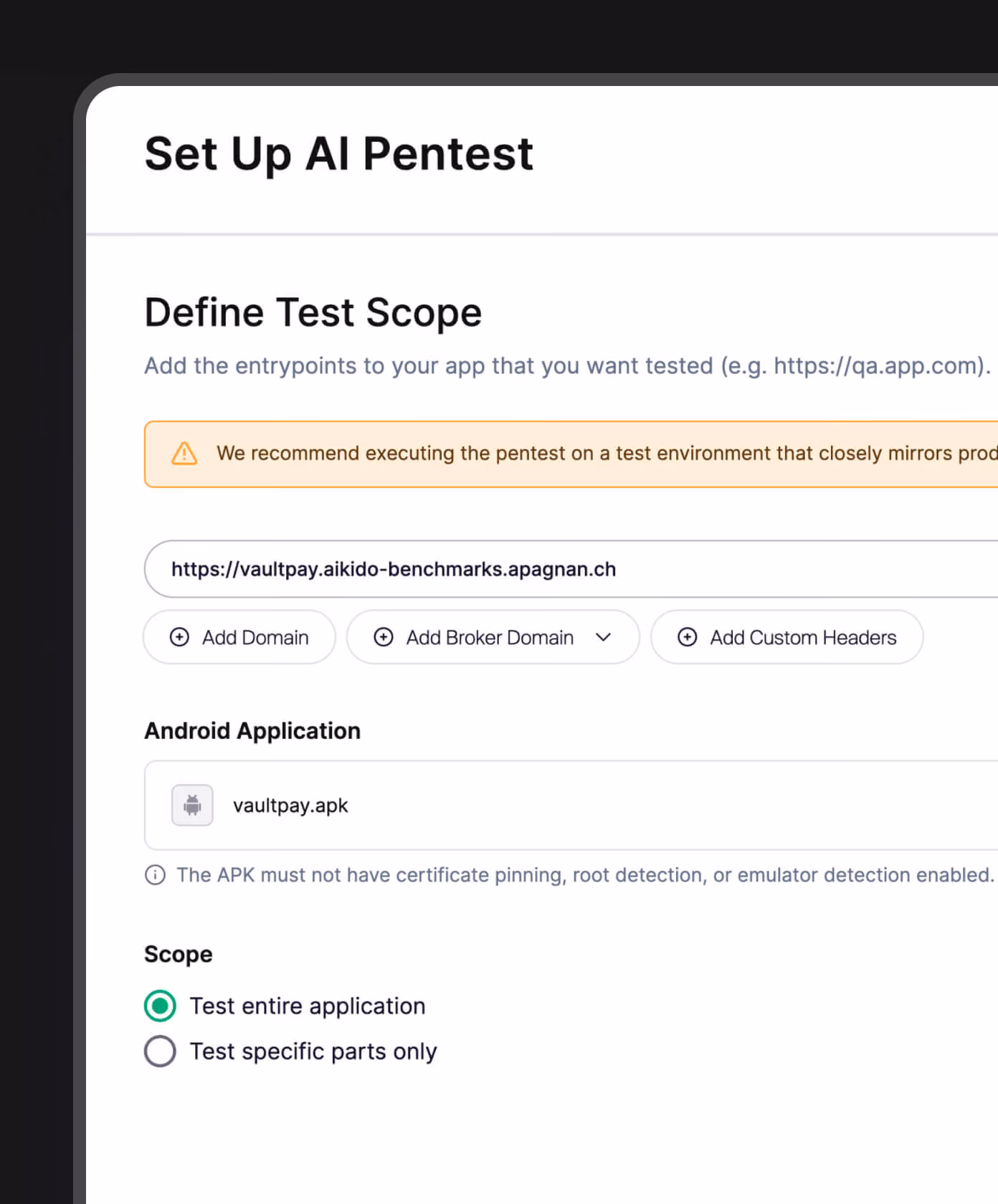Click the plus icon in Add Broker Domain
The image size is (998, 1204).
point(384,637)
